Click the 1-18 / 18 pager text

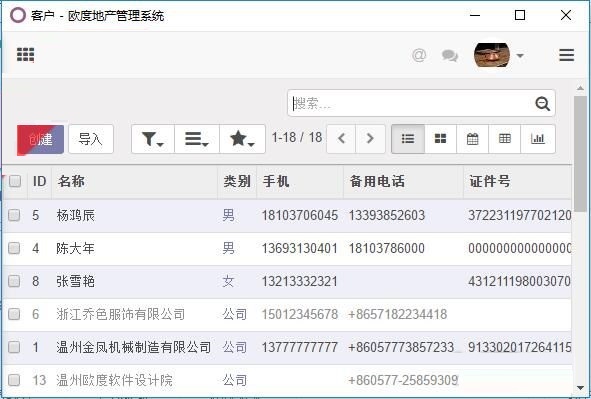pyautogui.click(x=297, y=138)
